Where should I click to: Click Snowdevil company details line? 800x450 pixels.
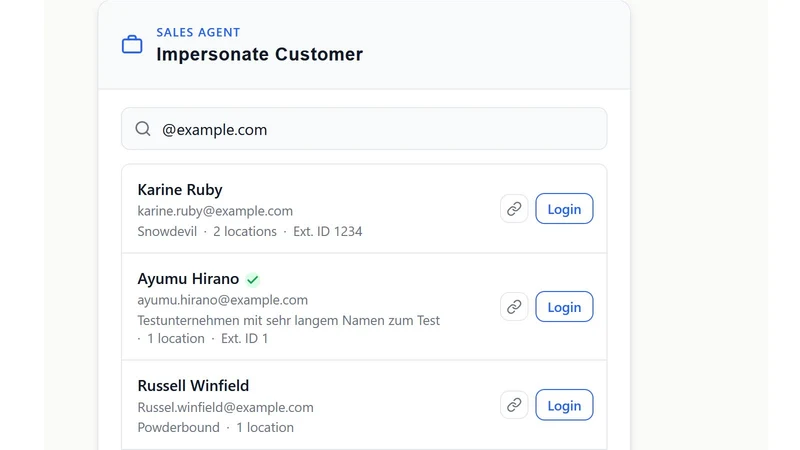click(x=250, y=232)
